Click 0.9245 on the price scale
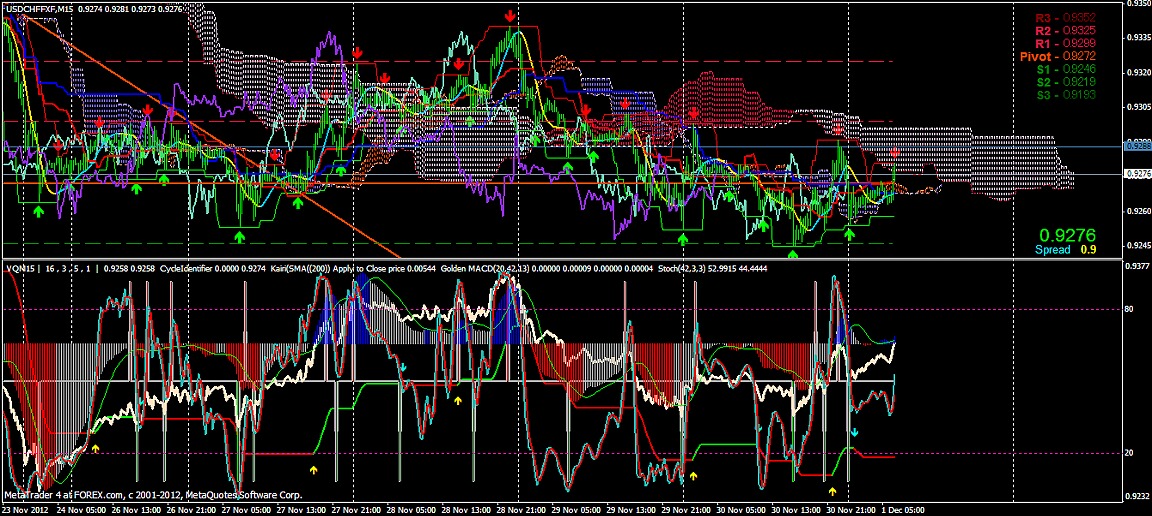 tap(1138, 246)
